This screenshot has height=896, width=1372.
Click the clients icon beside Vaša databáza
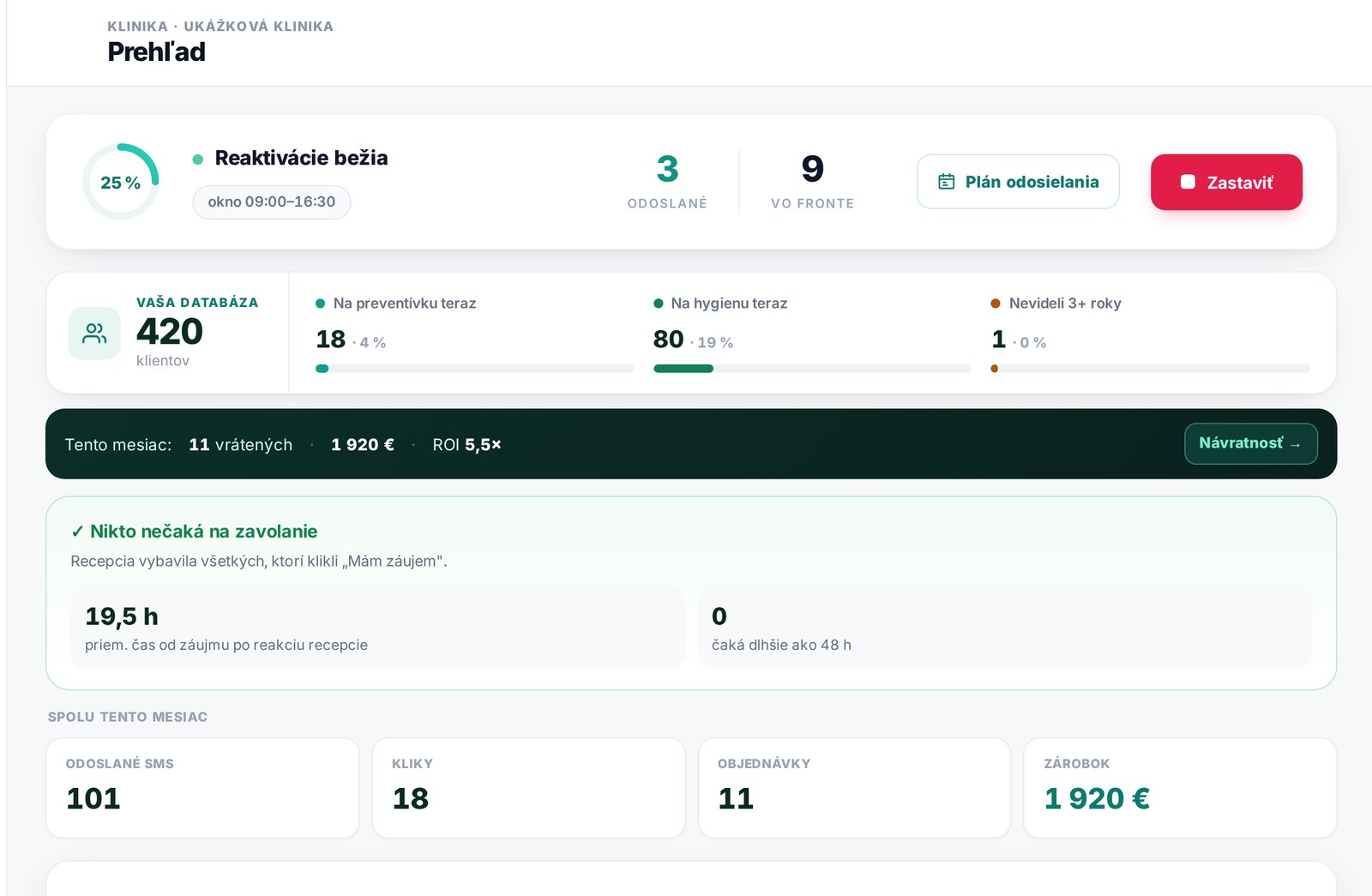click(x=94, y=334)
